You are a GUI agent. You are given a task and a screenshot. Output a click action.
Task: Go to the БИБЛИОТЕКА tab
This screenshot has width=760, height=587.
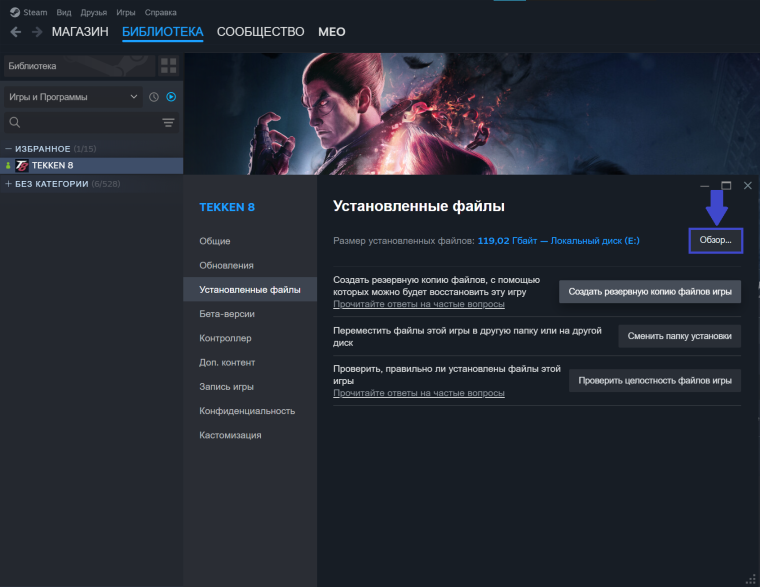coord(162,32)
